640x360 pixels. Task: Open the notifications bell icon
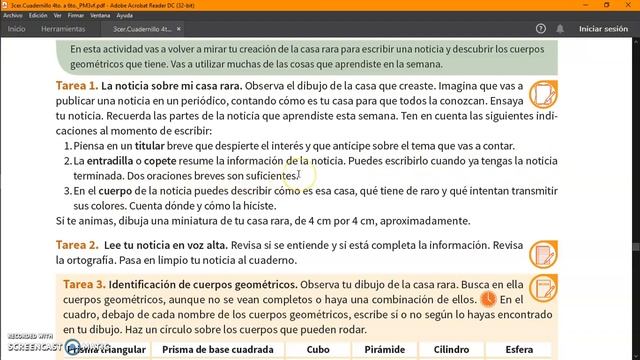(560, 29)
